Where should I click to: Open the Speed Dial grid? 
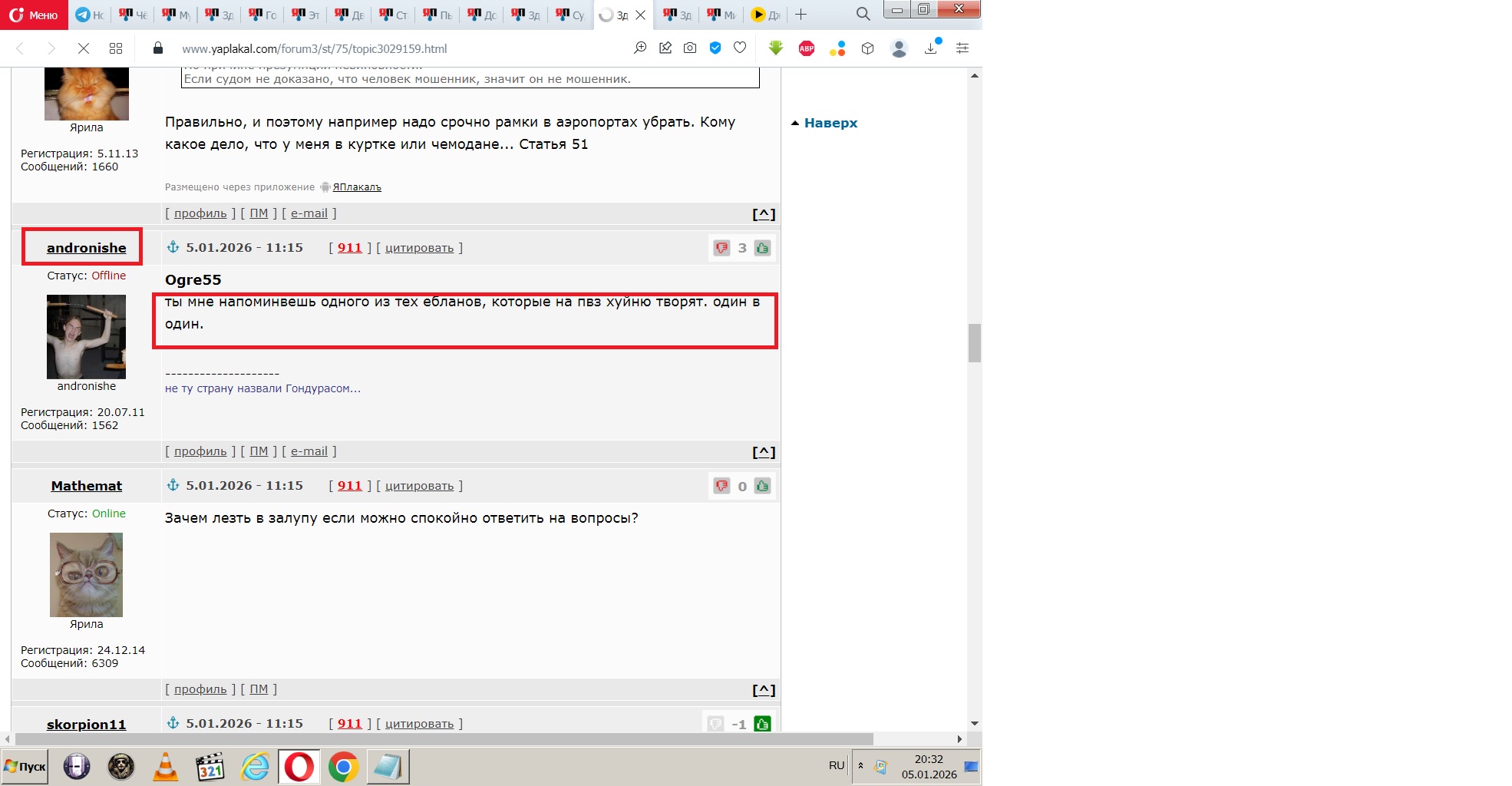116,48
